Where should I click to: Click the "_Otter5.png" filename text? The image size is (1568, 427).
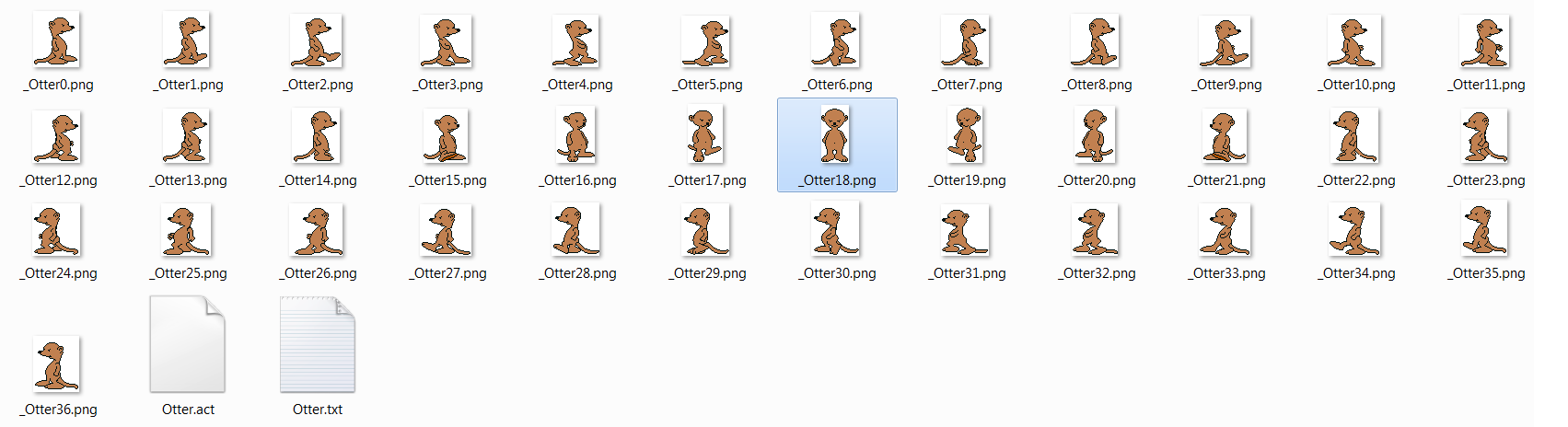coord(707,85)
